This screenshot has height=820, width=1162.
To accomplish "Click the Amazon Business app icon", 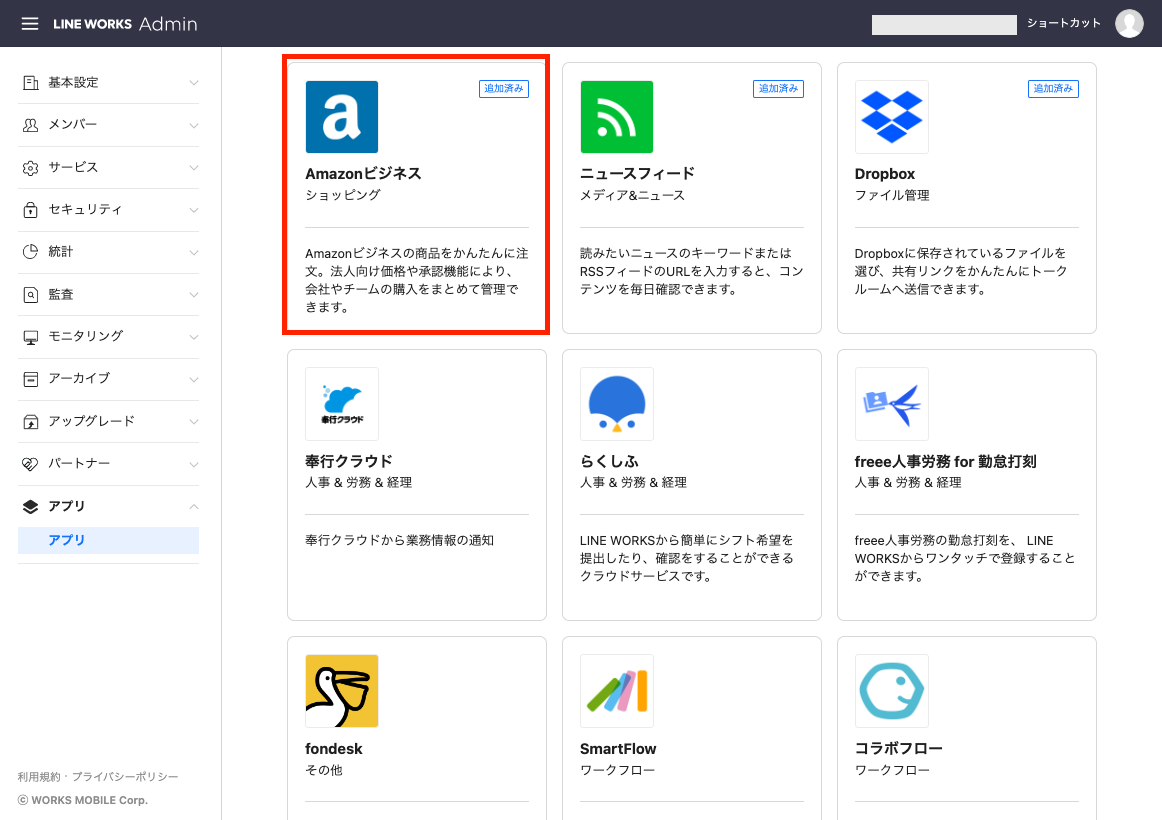I will (x=342, y=117).
